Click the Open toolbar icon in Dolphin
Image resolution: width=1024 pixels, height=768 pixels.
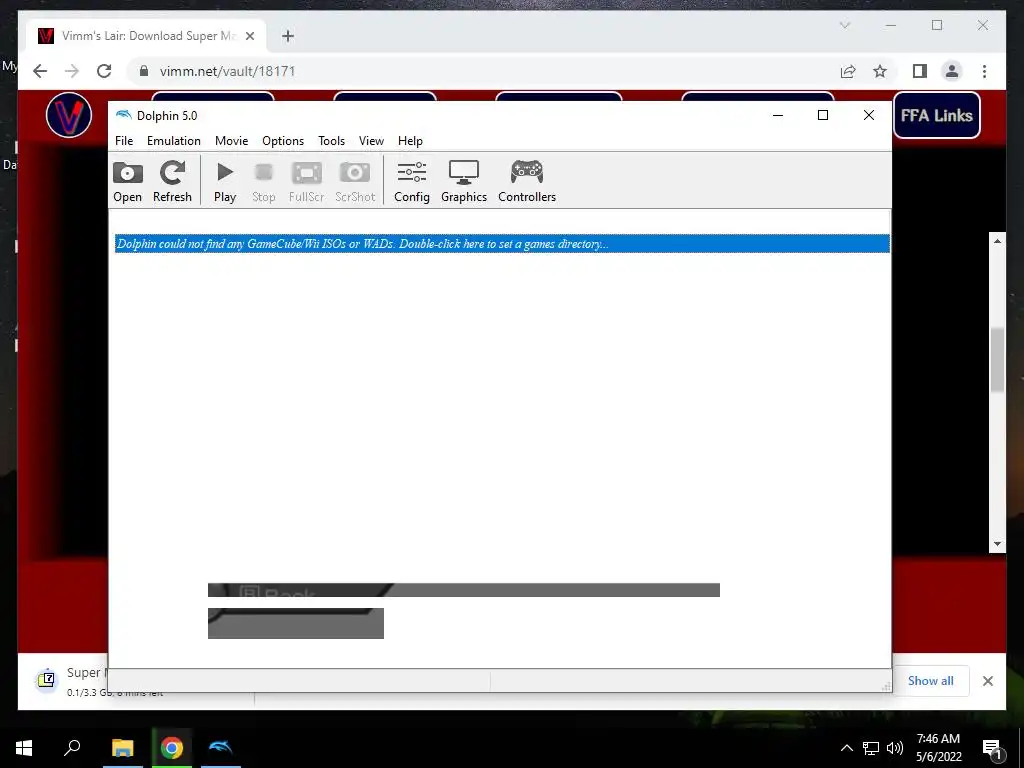pyautogui.click(x=127, y=182)
